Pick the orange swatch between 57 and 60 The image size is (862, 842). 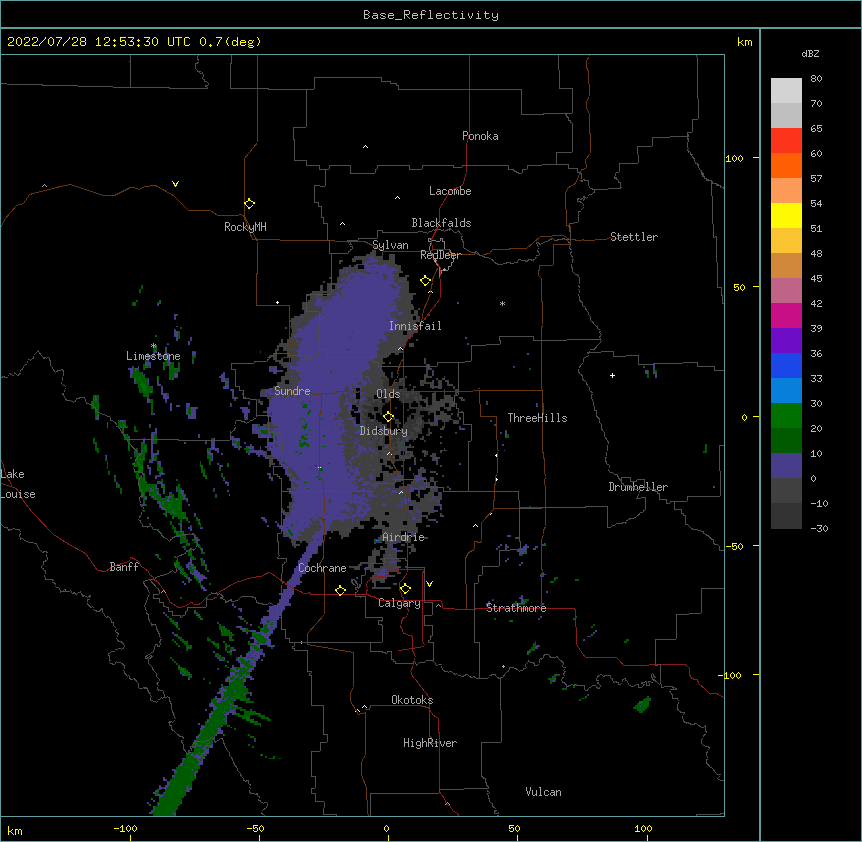pos(786,165)
